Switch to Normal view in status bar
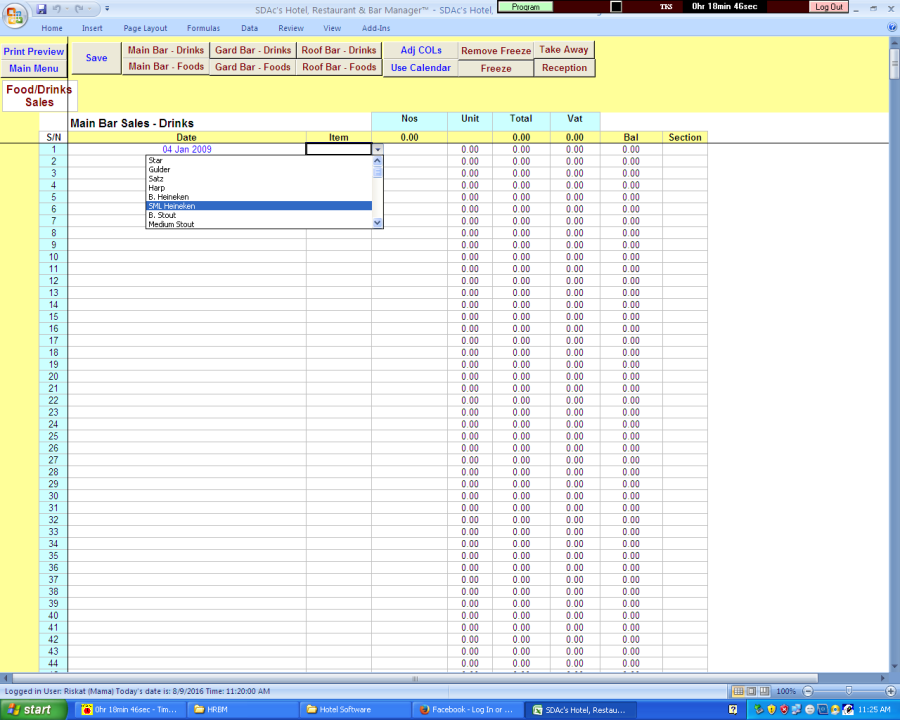The height and width of the screenshot is (720, 900). click(x=738, y=691)
